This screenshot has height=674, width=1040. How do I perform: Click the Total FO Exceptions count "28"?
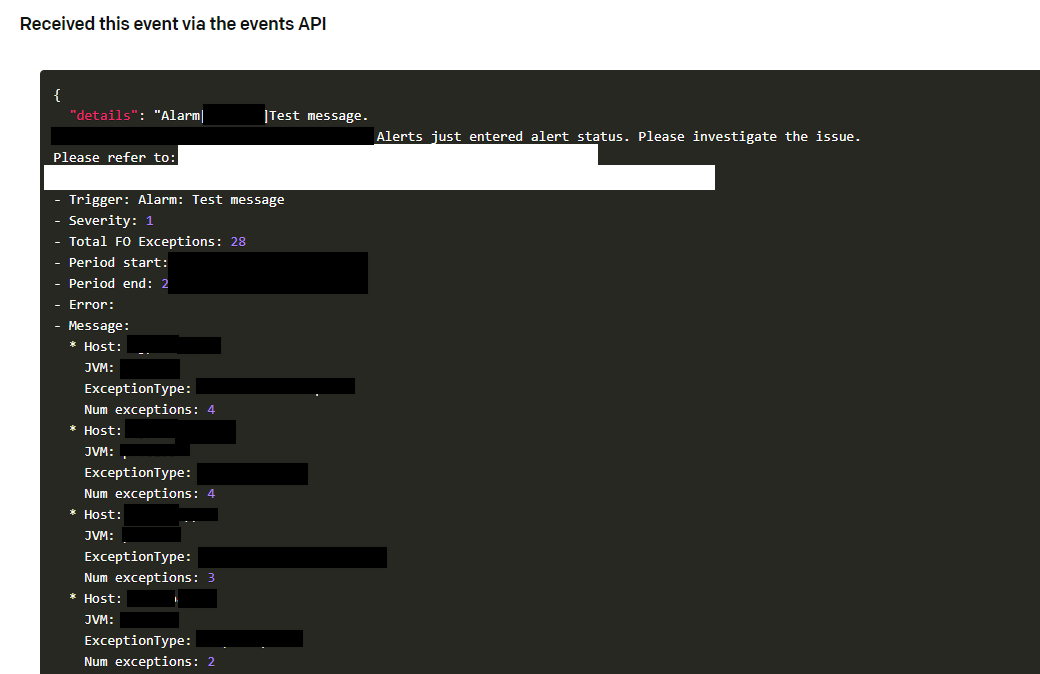pyautogui.click(x=237, y=241)
